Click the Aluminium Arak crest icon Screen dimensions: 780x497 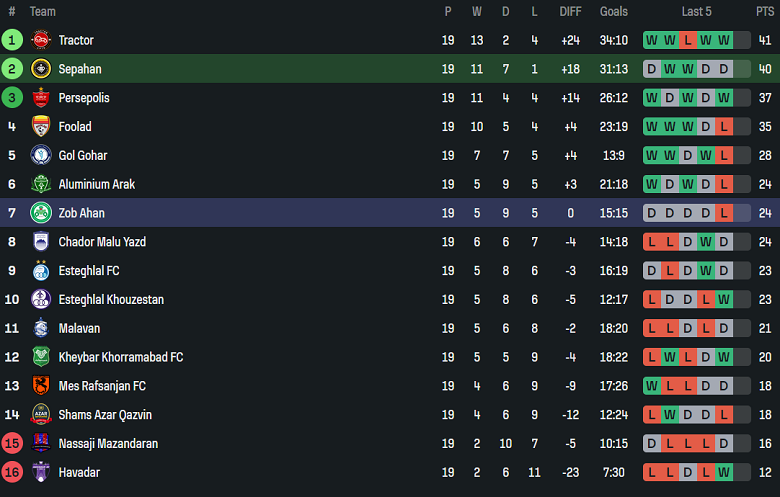(41, 184)
